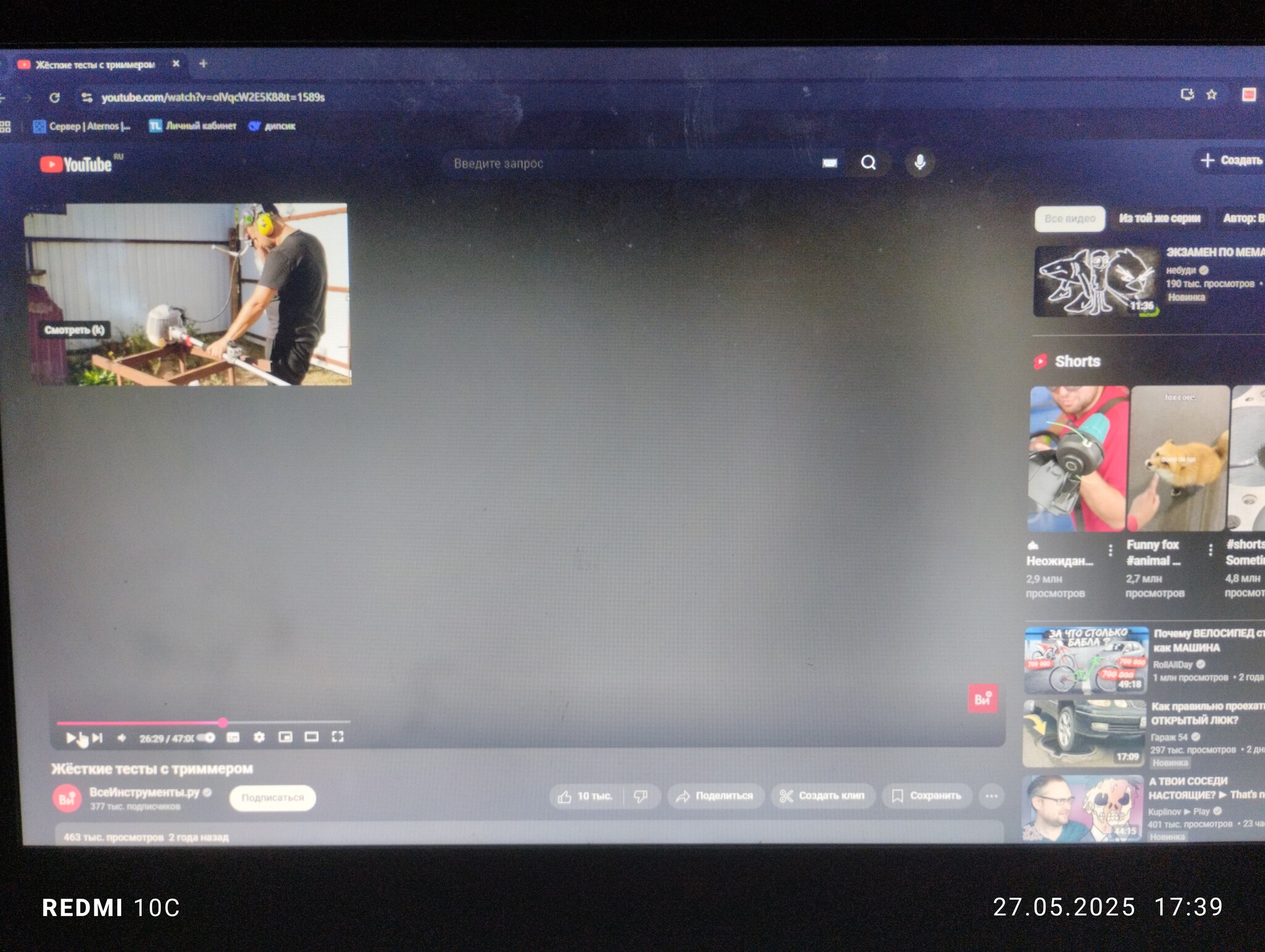Click the Поделиться share button
This screenshot has height=952, width=1265.
point(715,796)
